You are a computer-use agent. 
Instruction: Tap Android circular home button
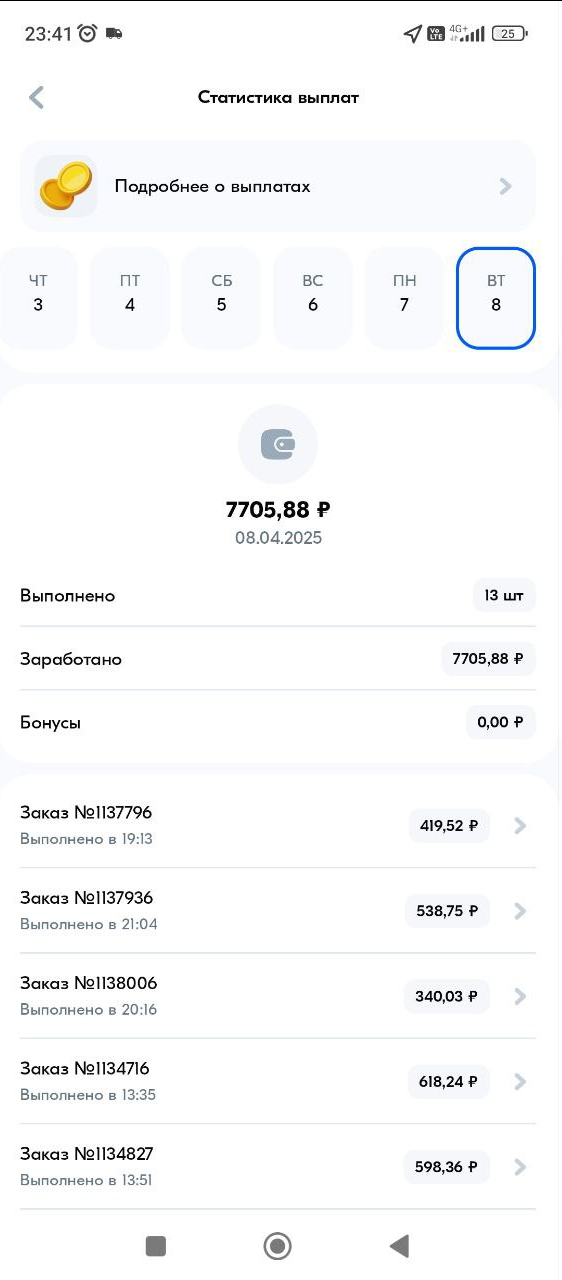click(x=277, y=1245)
